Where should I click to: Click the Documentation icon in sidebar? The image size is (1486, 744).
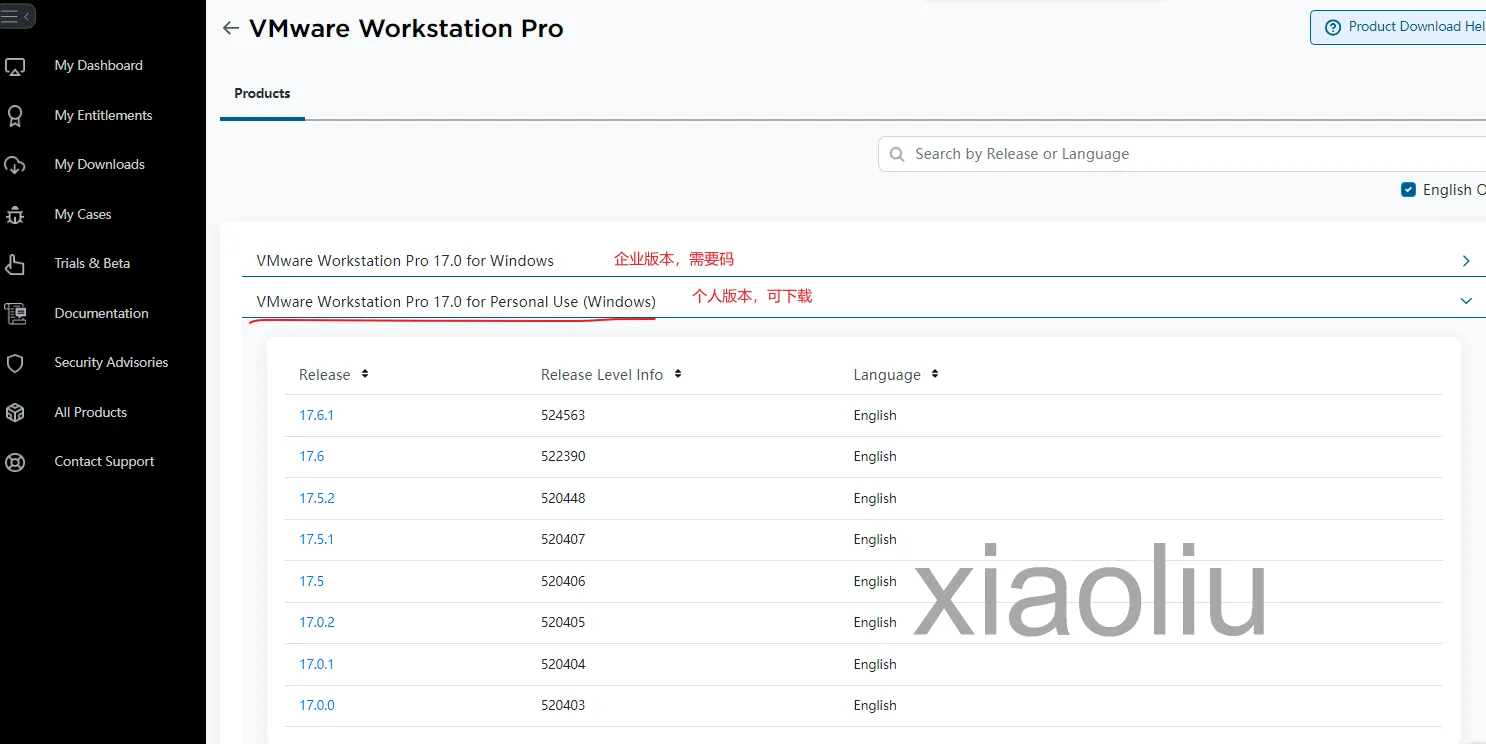[15, 314]
